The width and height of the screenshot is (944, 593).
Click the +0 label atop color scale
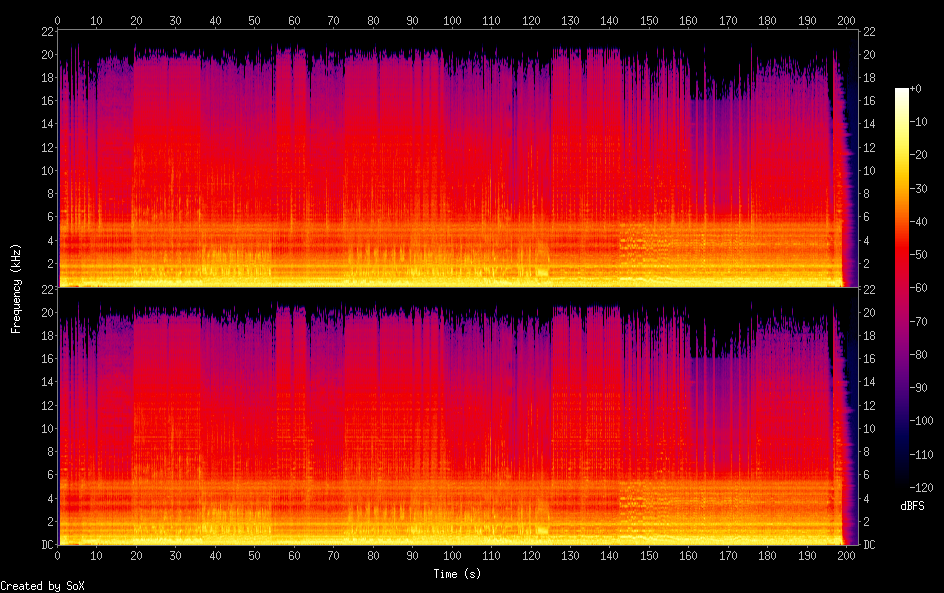(926, 90)
